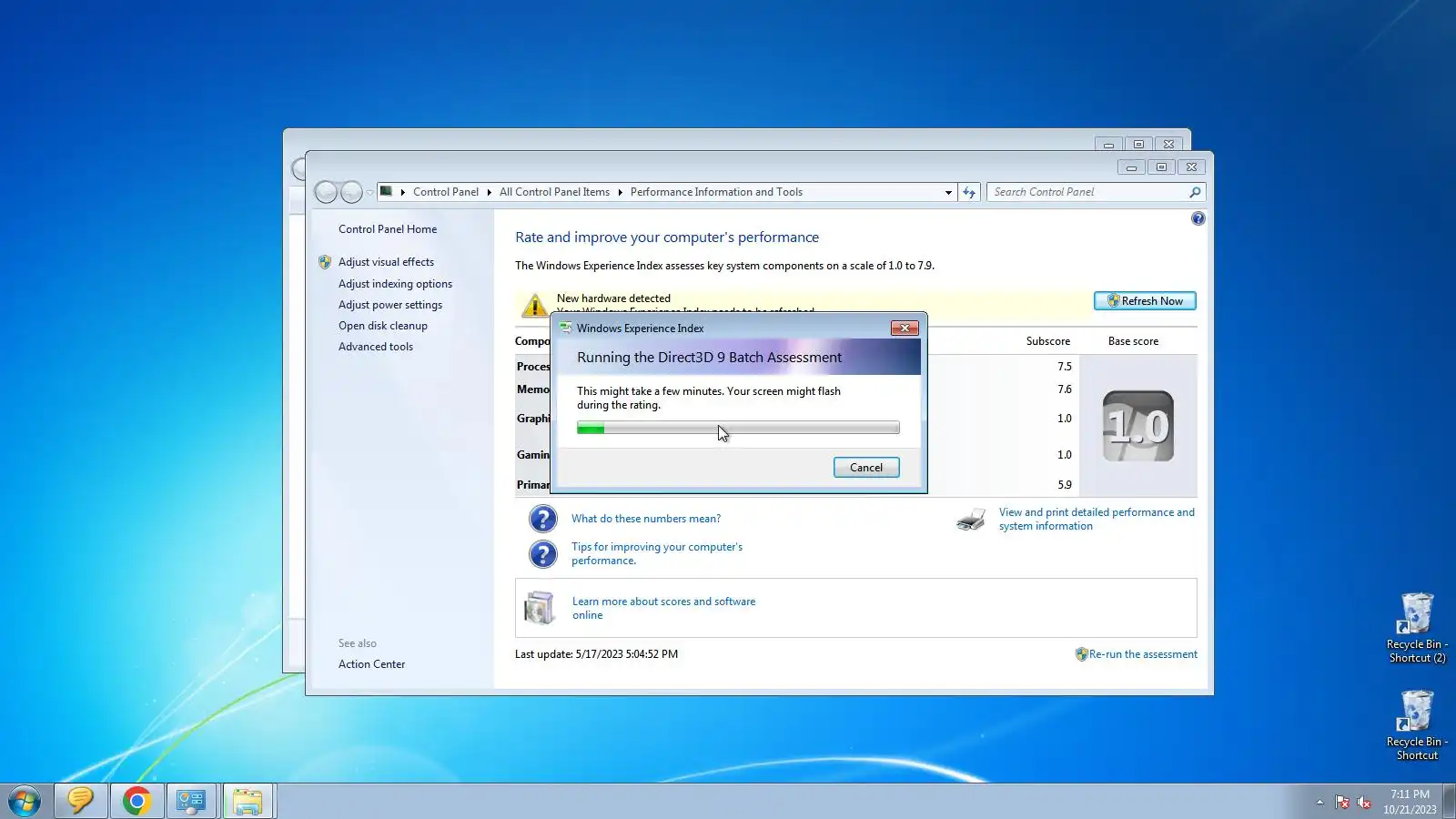Screen dimensions: 1456x819
Task: Open Control Panel Home
Action: [388, 229]
